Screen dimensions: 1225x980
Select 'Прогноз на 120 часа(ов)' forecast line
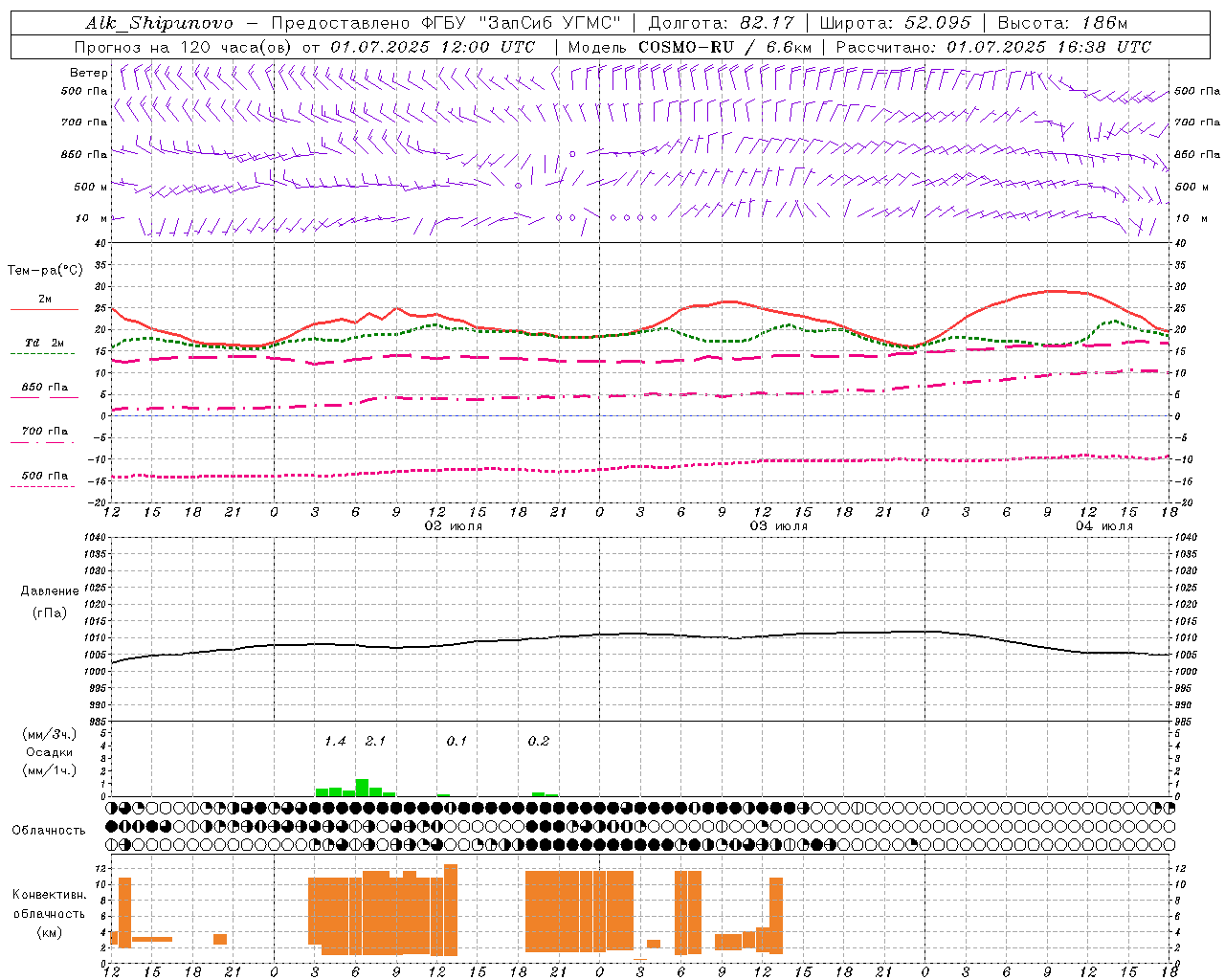tap(184, 47)
